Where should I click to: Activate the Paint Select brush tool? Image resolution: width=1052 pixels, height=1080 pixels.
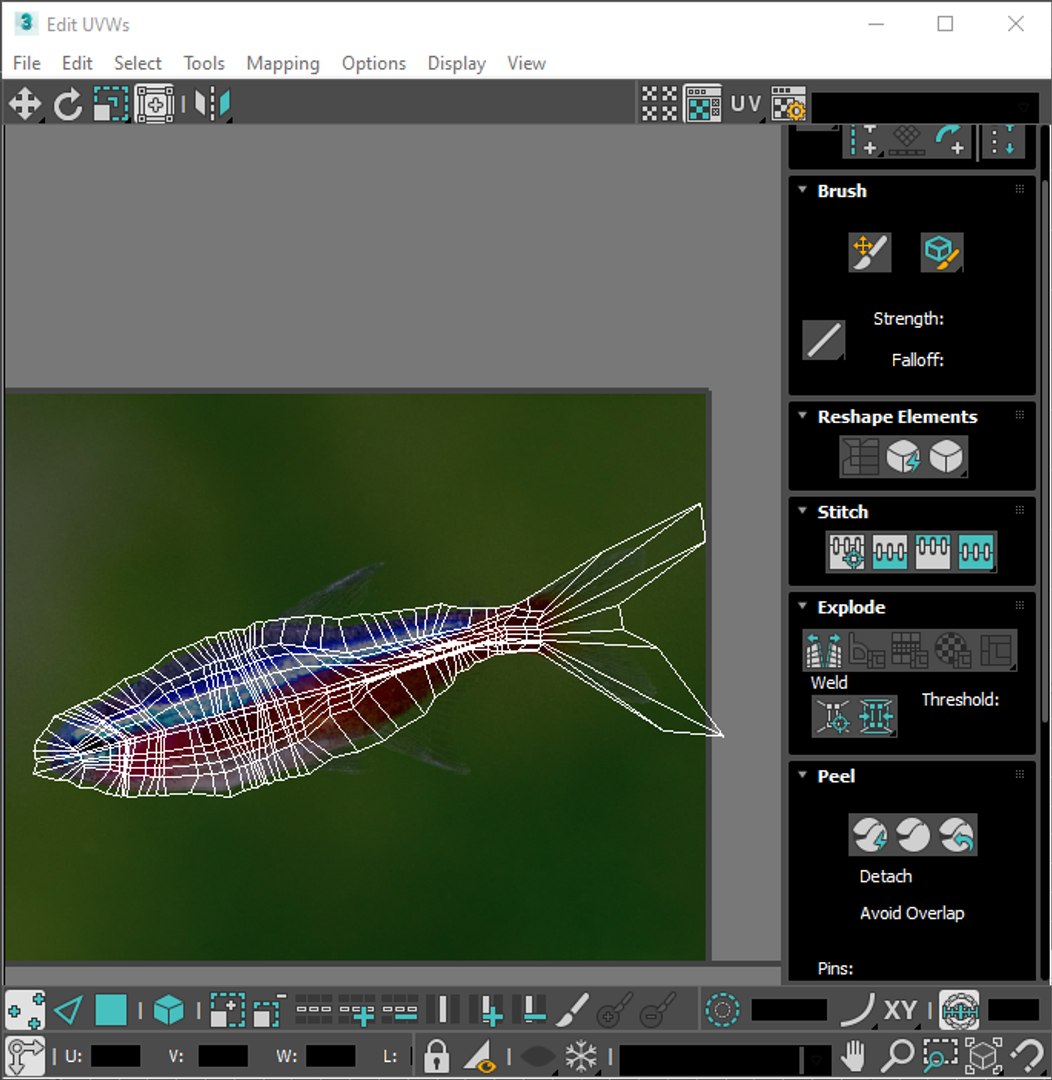572,1010
